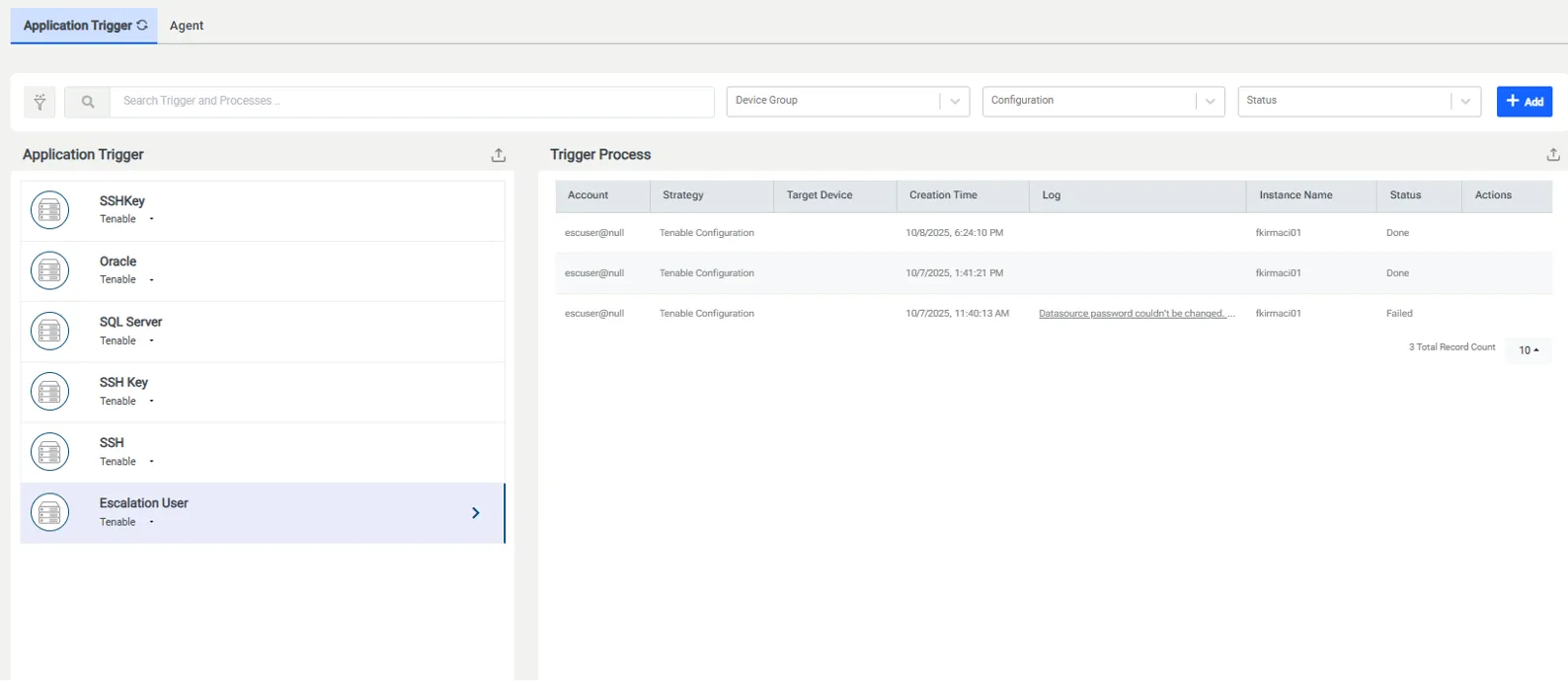Click the Strategy column header

pyautogui.click(x=712, y=195)
